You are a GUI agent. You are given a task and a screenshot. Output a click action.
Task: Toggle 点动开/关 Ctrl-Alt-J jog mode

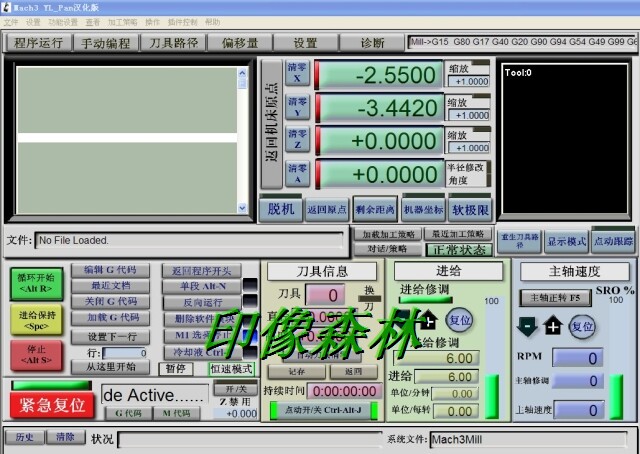click(x=323, y=410)
